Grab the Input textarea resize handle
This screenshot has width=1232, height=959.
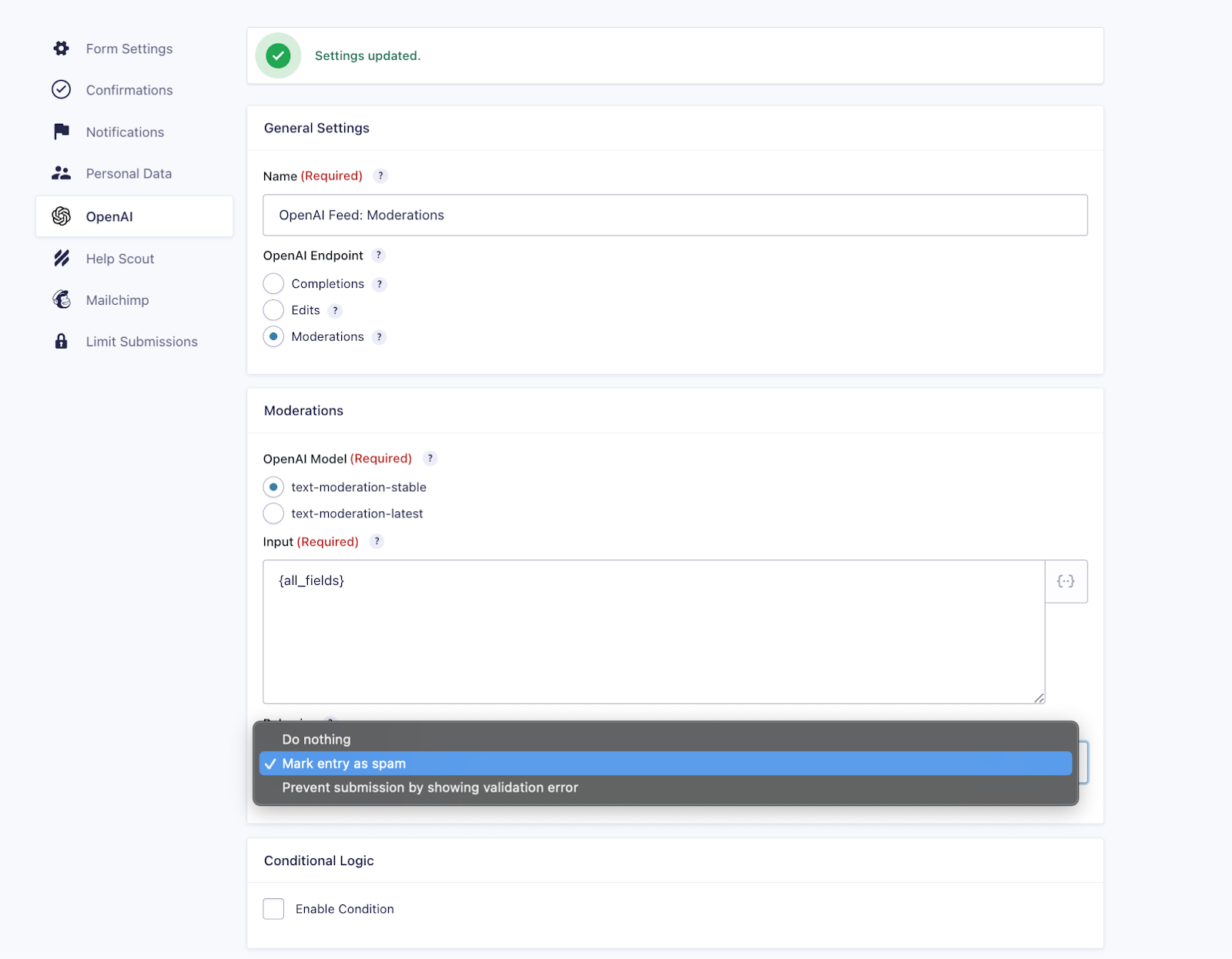(x=1039, y=697)
